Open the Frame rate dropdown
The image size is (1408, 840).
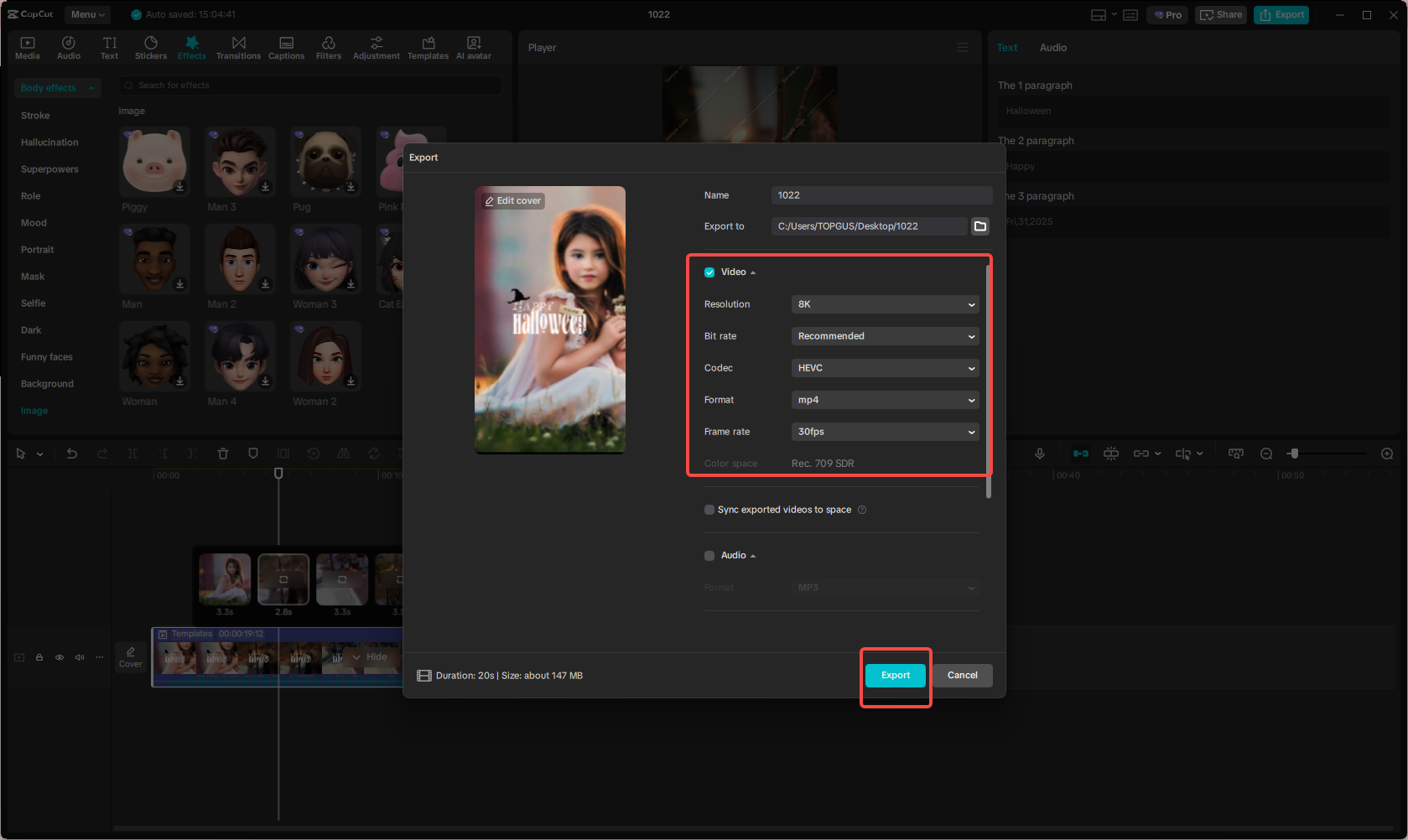click(885, 432)
